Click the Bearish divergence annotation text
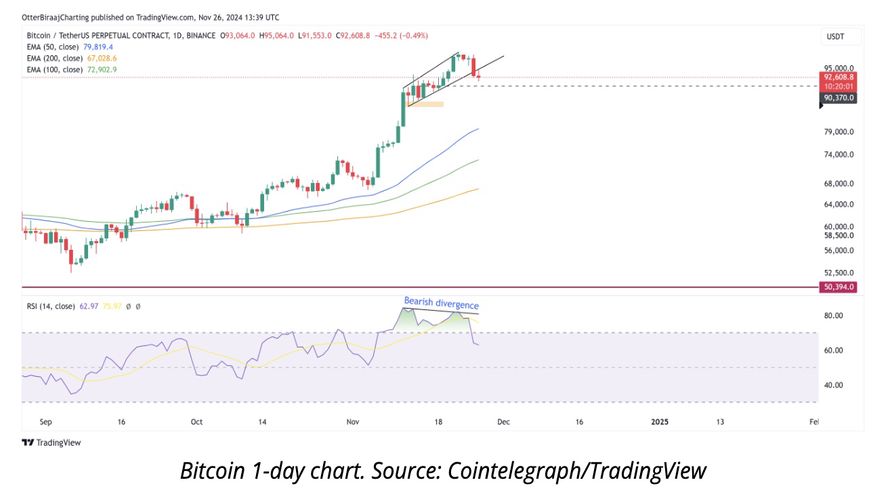The image size is (890, 501). [x=441, y=303]
